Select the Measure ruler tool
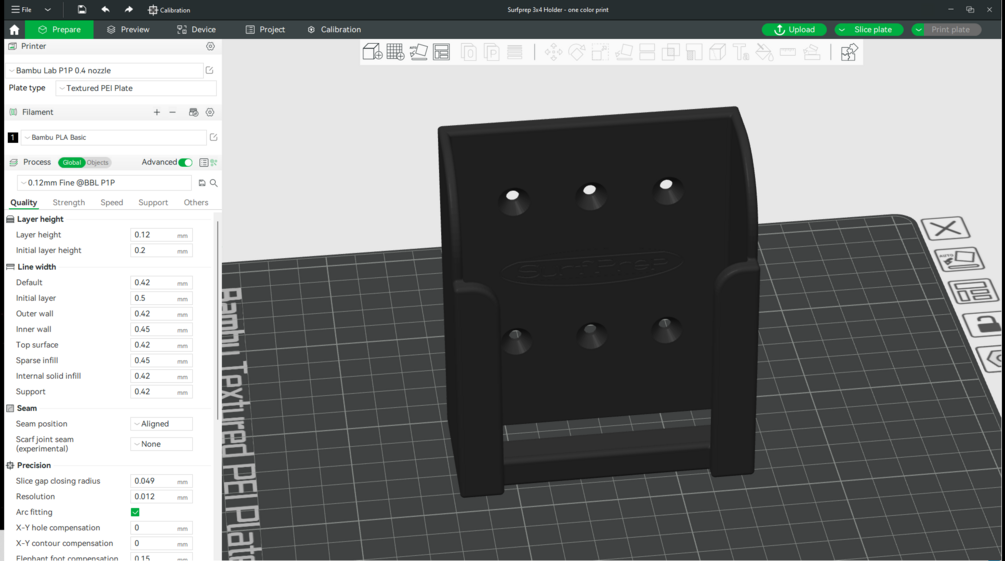 (788, 52)
